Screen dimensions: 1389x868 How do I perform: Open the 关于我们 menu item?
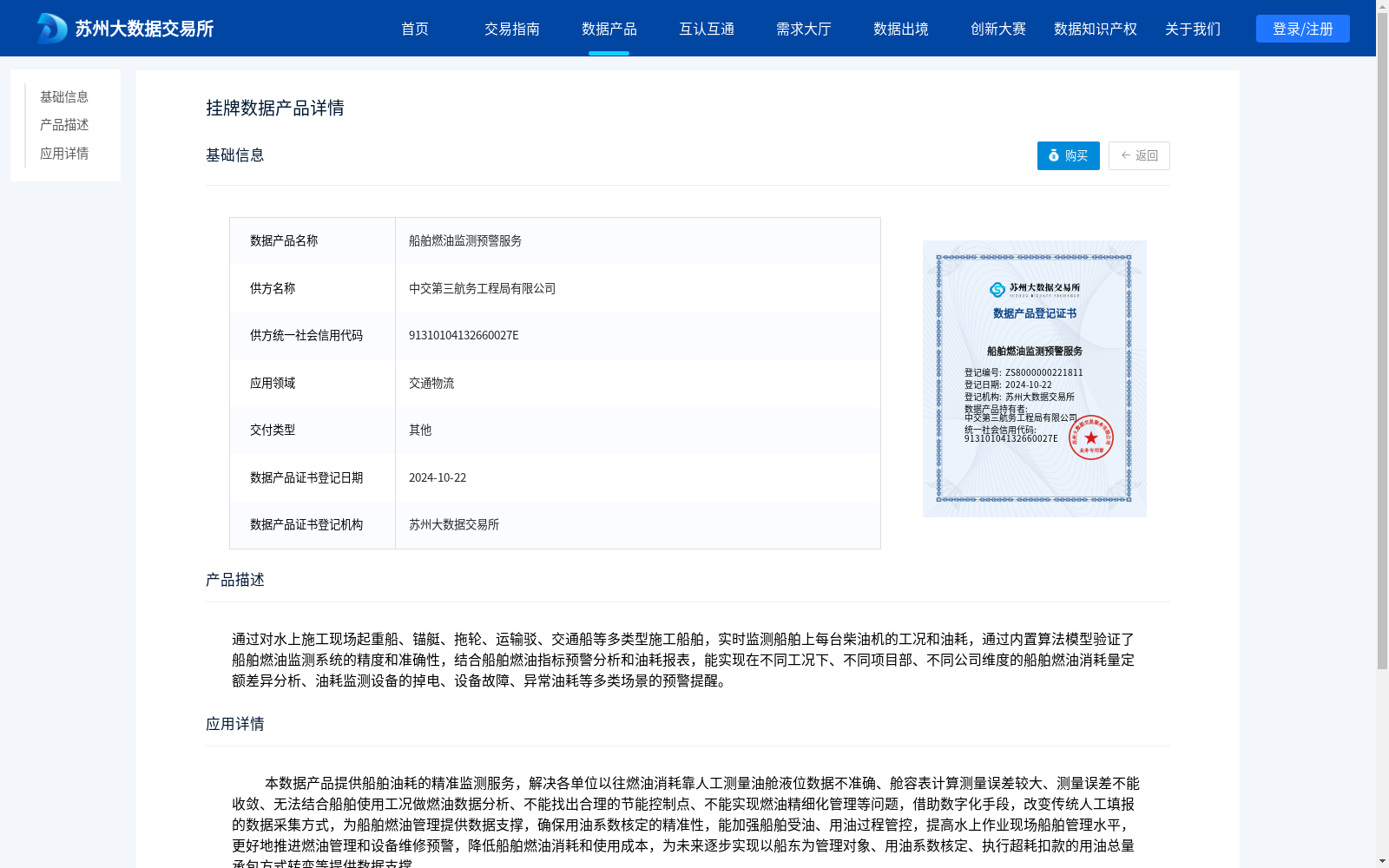coord(1193,29)
